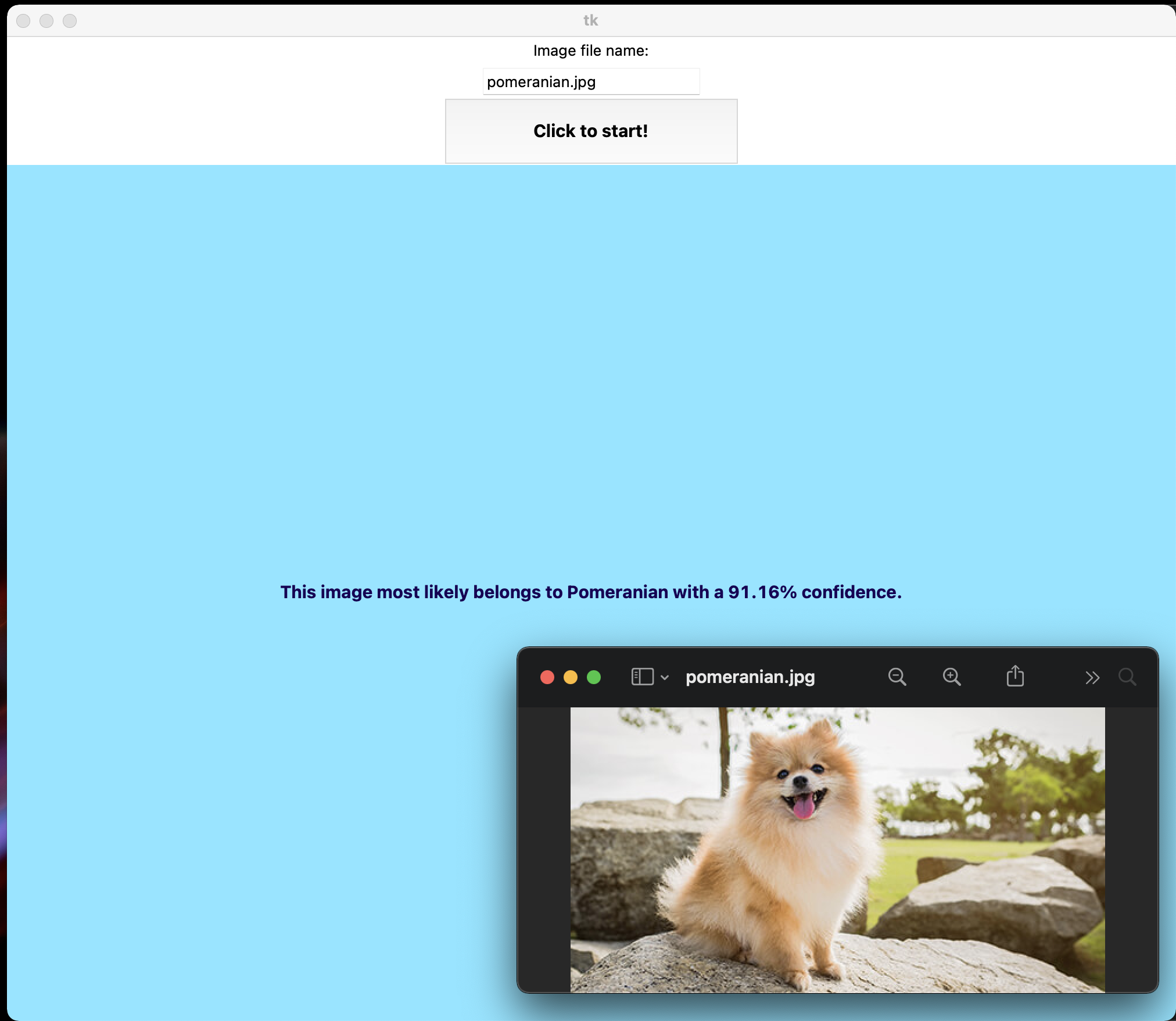This screenshot has width=1176, height=1021.
Task: Enter full screen with green button
Action: (x=594, y=678)
